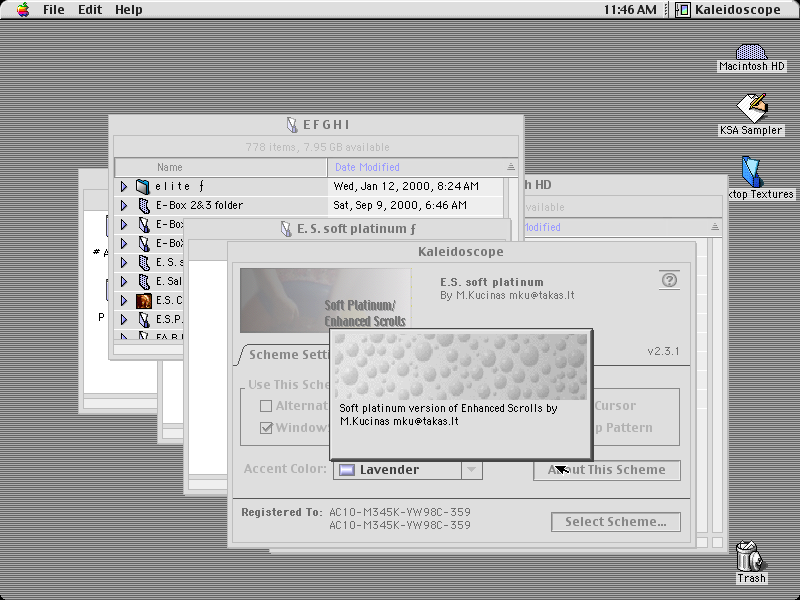
Task: Click the Soft platinum description text
Action: tap(448, 415)
